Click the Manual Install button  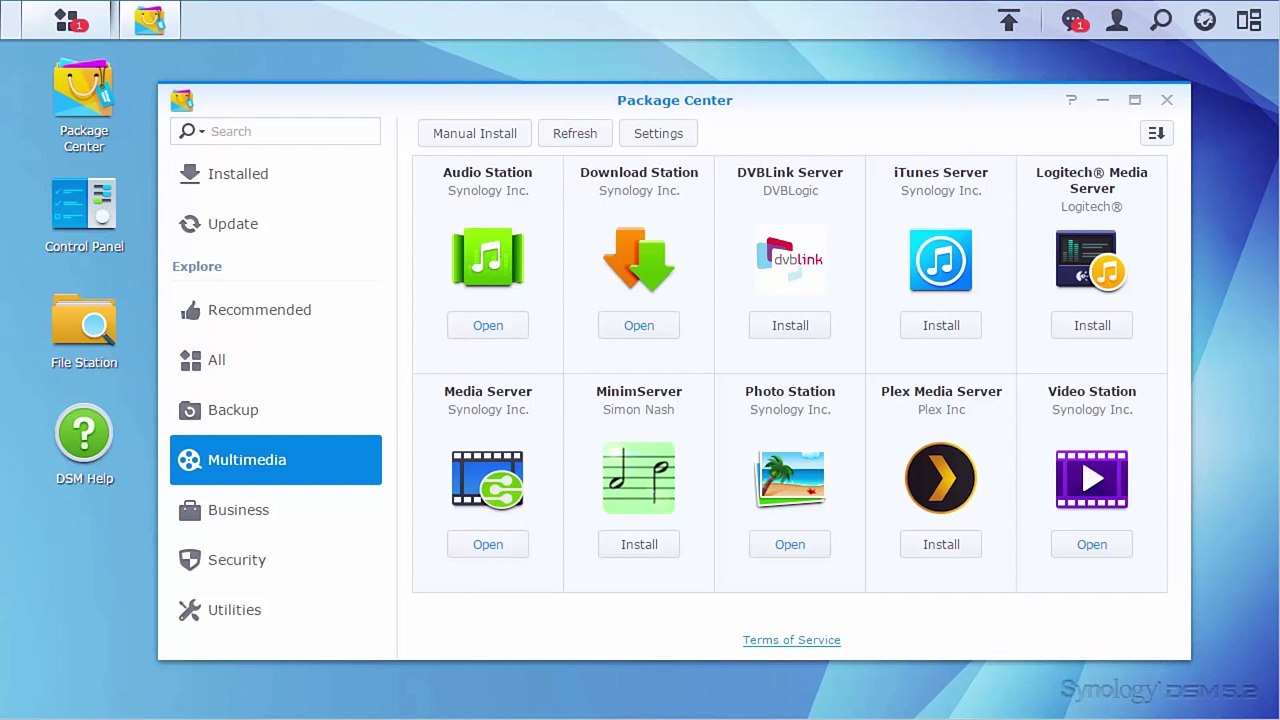[x=475, y=133]
